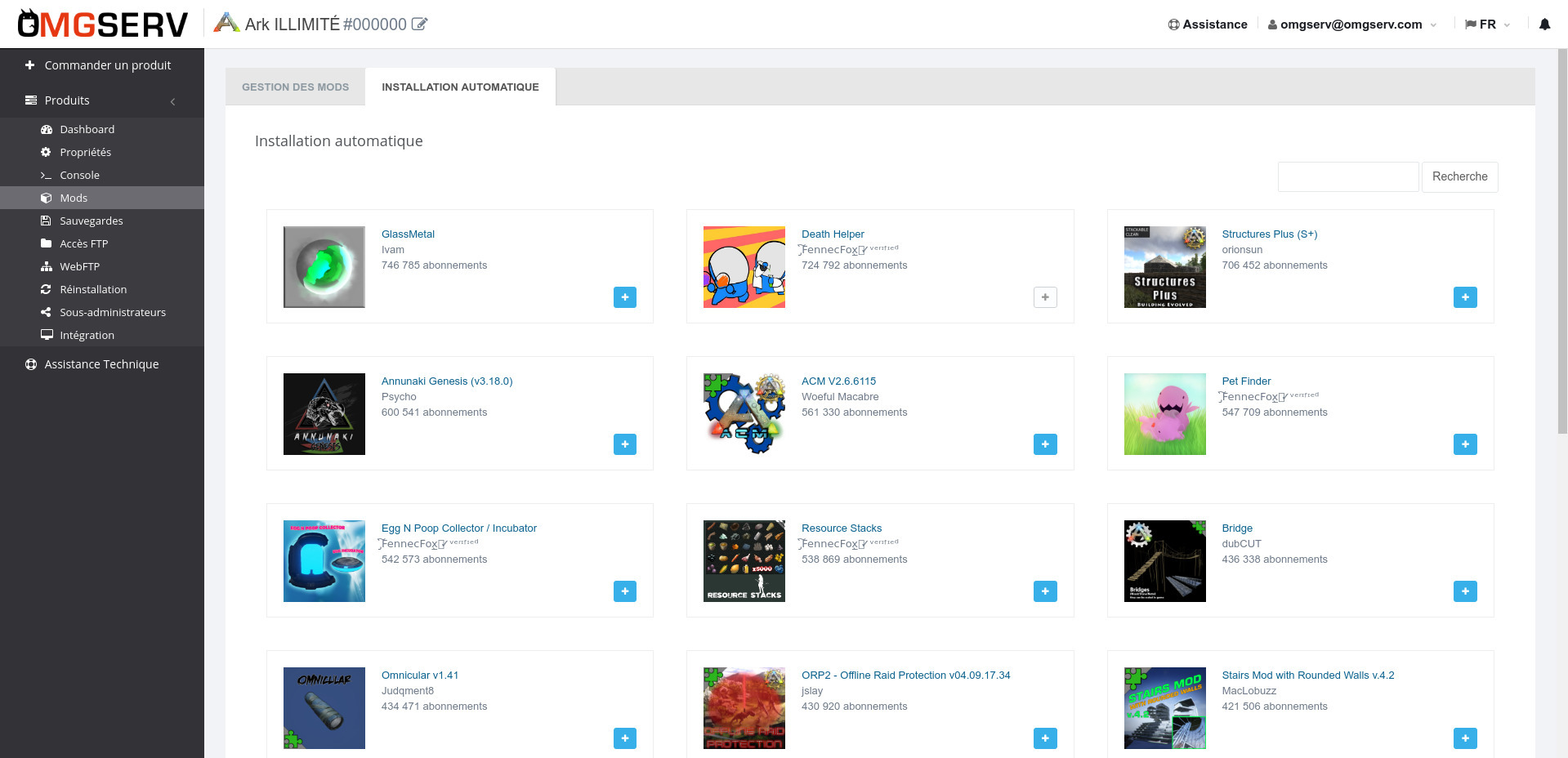Click the edit icon next to server name
The image size is (1568, 758).
[419, 24]
